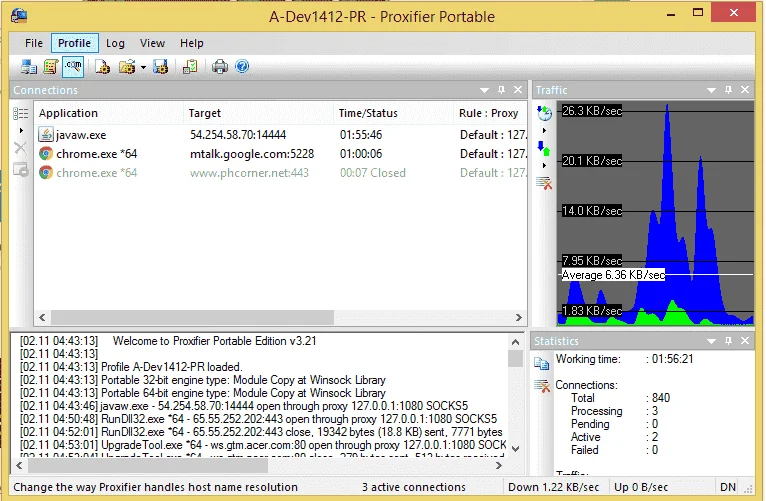766x501 pixels.
Task: Open the Connections panel dropdown arrow
Action: click(x=484, y=90)
